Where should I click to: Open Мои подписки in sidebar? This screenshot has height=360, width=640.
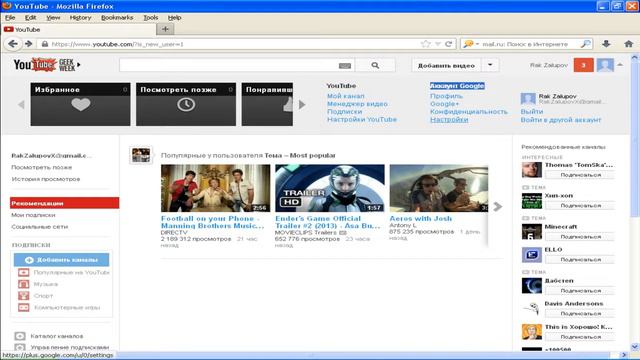(x=33, y=215)
